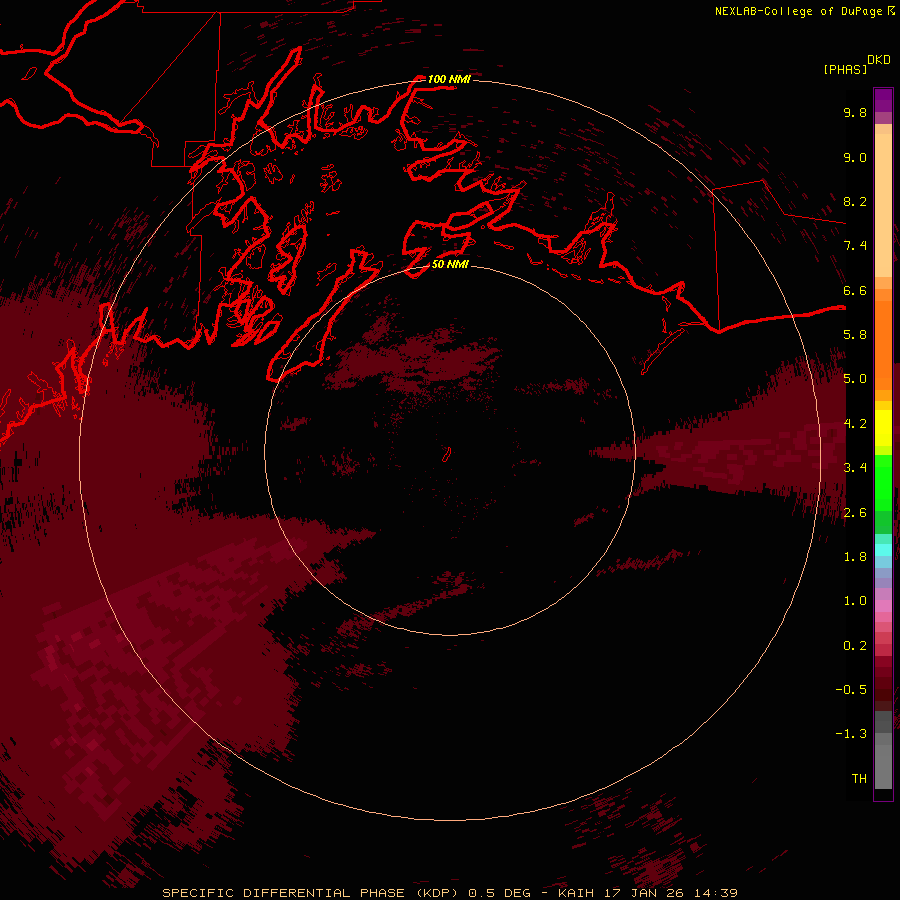Image resolution: width=900 pixels, height=900 pixels.
Task: Click the small radar site marker at center
Action: (447, 454)
